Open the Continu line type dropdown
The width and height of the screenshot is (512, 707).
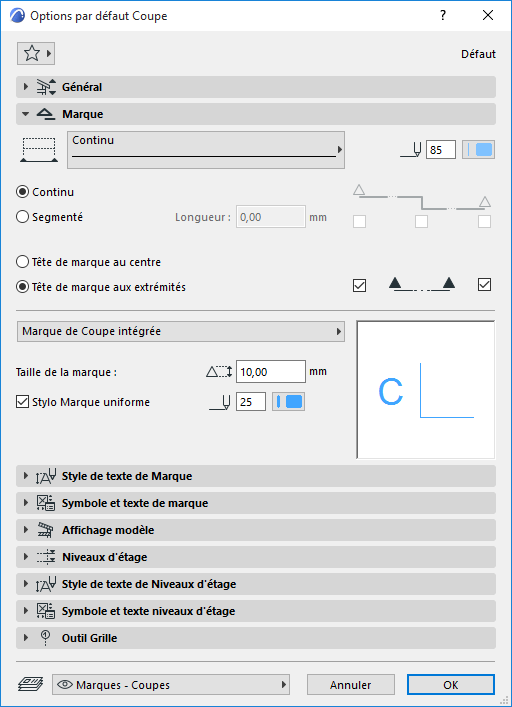[206, 150]
